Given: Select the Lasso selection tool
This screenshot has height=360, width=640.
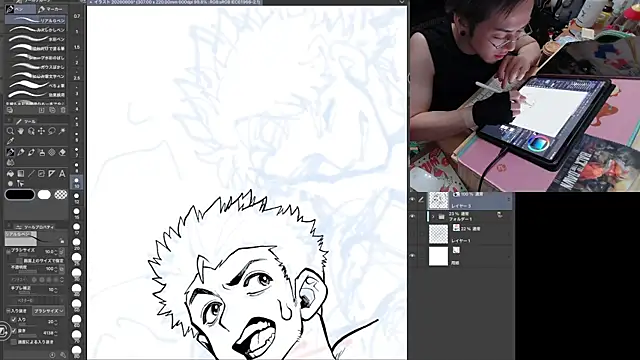Looking at the screenshot, I should 52,131.
